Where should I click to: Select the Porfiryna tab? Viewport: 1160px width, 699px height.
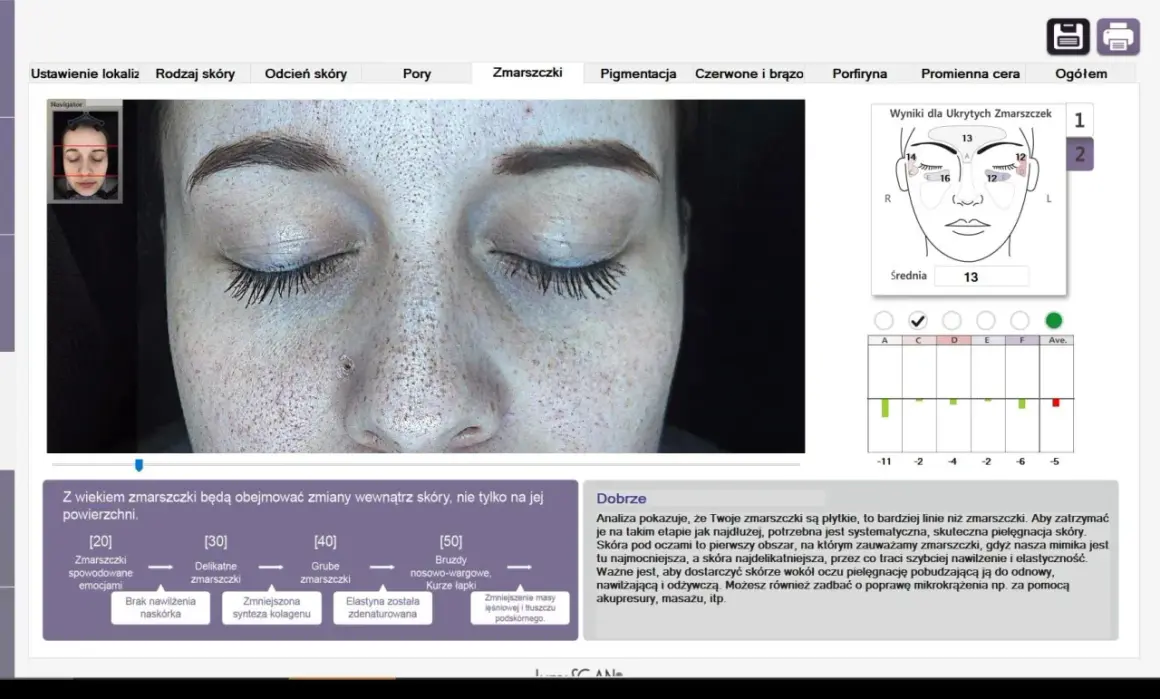(x=860, y=73)
